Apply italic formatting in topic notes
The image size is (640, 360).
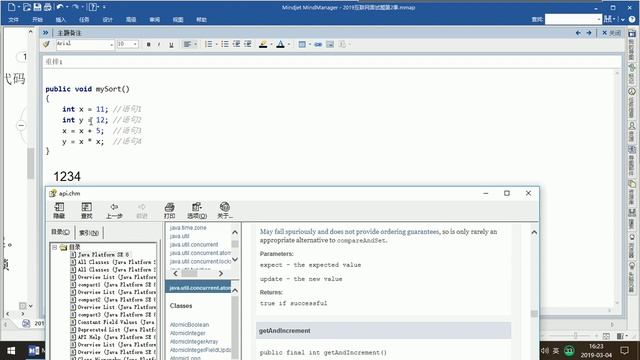point(159,44)
